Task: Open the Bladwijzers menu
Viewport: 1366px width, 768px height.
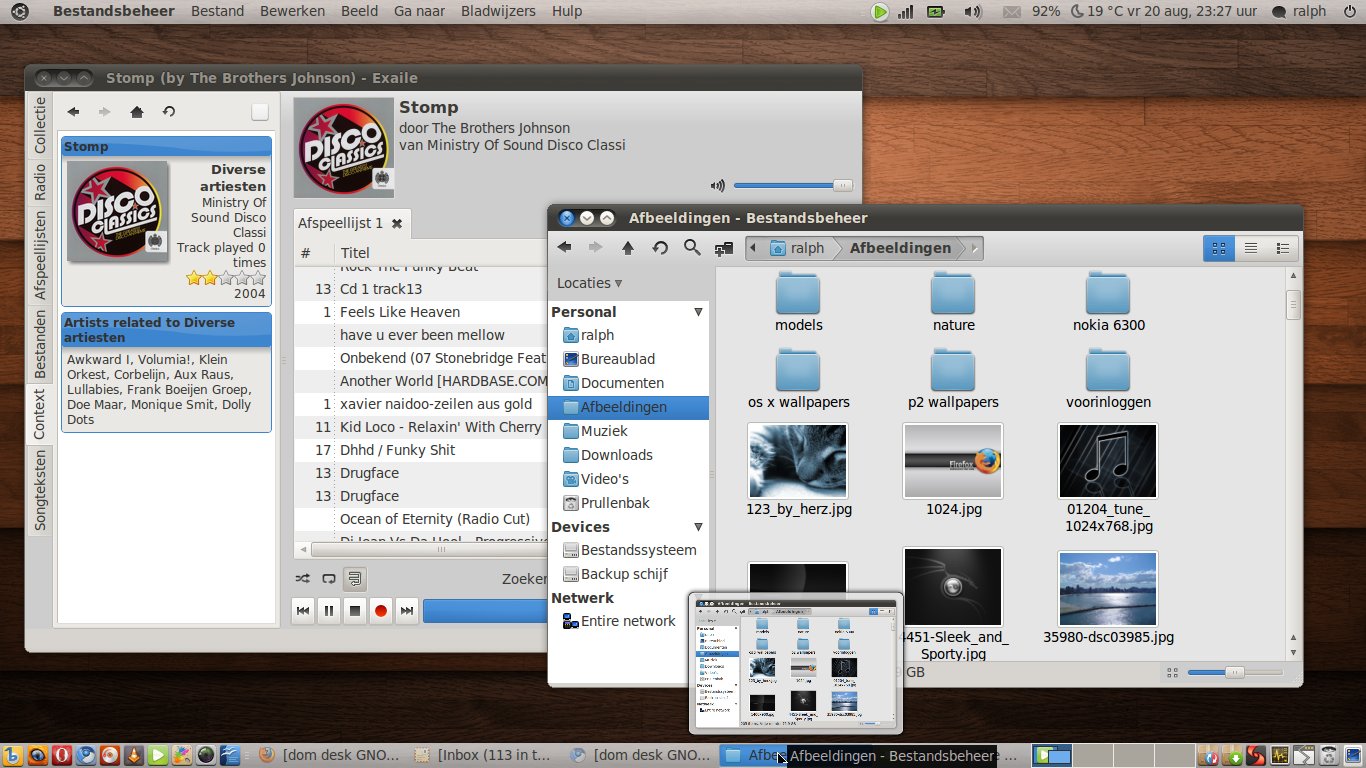Action: pyautogui.click(x=498, y=11)
